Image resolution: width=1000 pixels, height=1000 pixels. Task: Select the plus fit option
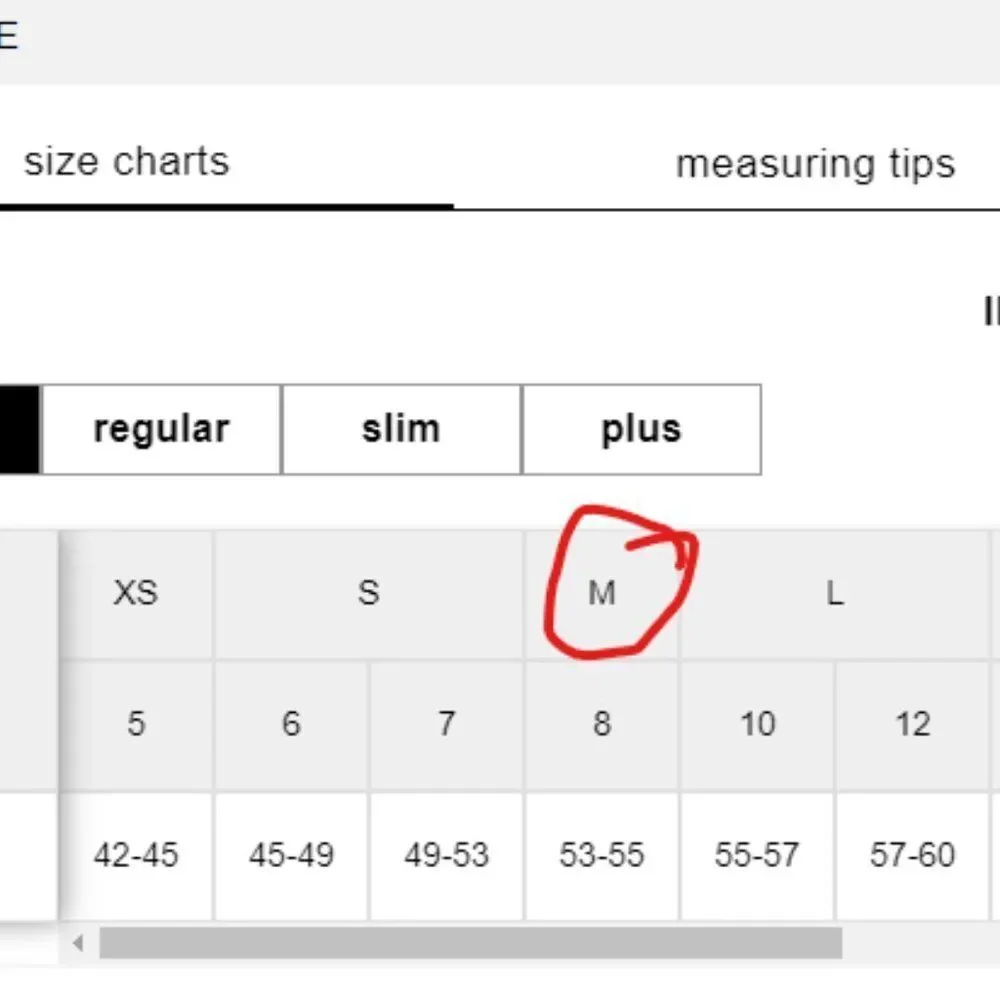(642, 429)
